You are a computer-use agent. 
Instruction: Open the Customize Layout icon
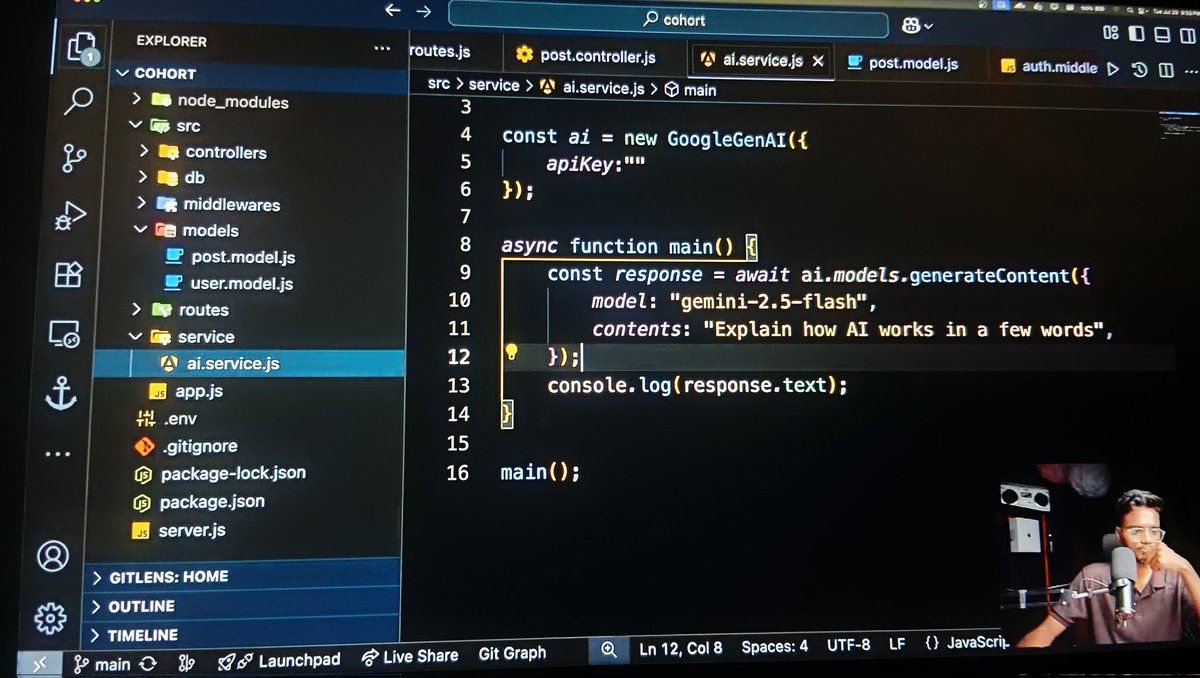[1112, 32]
